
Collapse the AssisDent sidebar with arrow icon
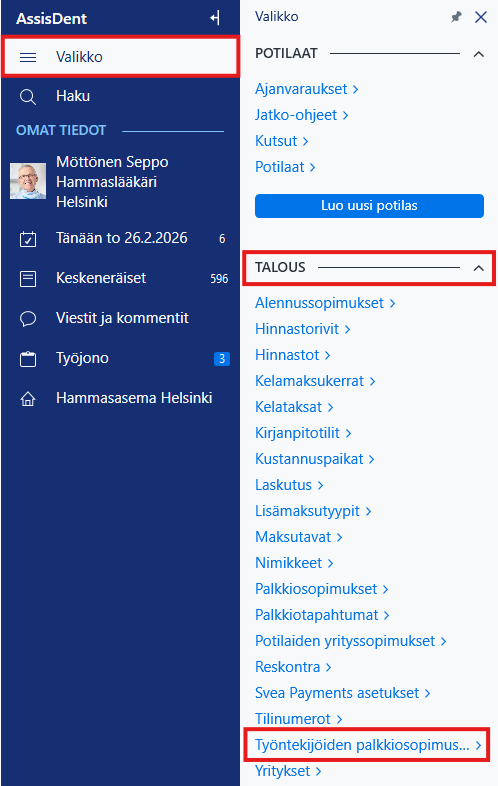(215, 18)
